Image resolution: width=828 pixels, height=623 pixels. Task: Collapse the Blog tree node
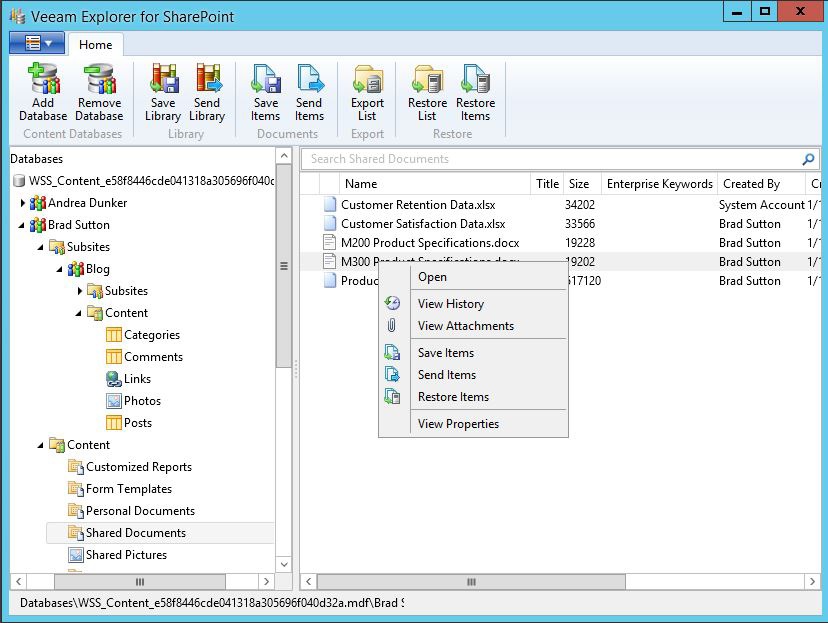coord(60,269)
